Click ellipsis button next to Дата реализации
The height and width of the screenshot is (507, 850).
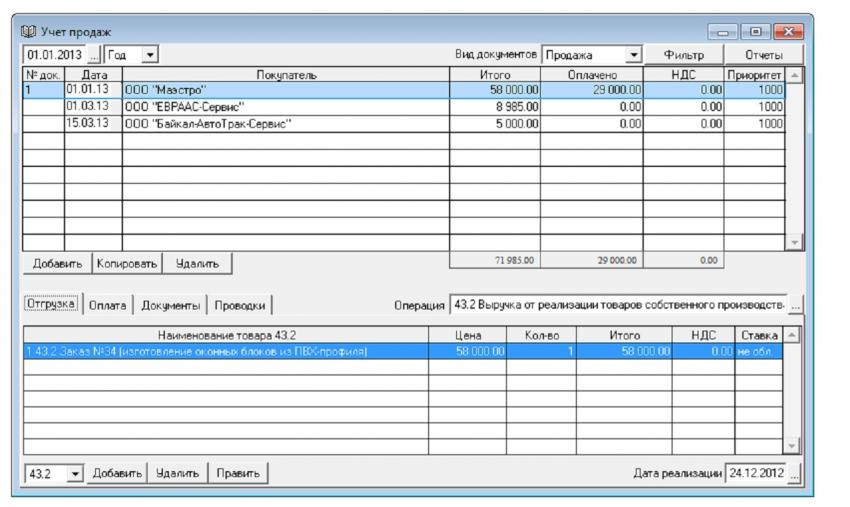[x=796, y=472]
